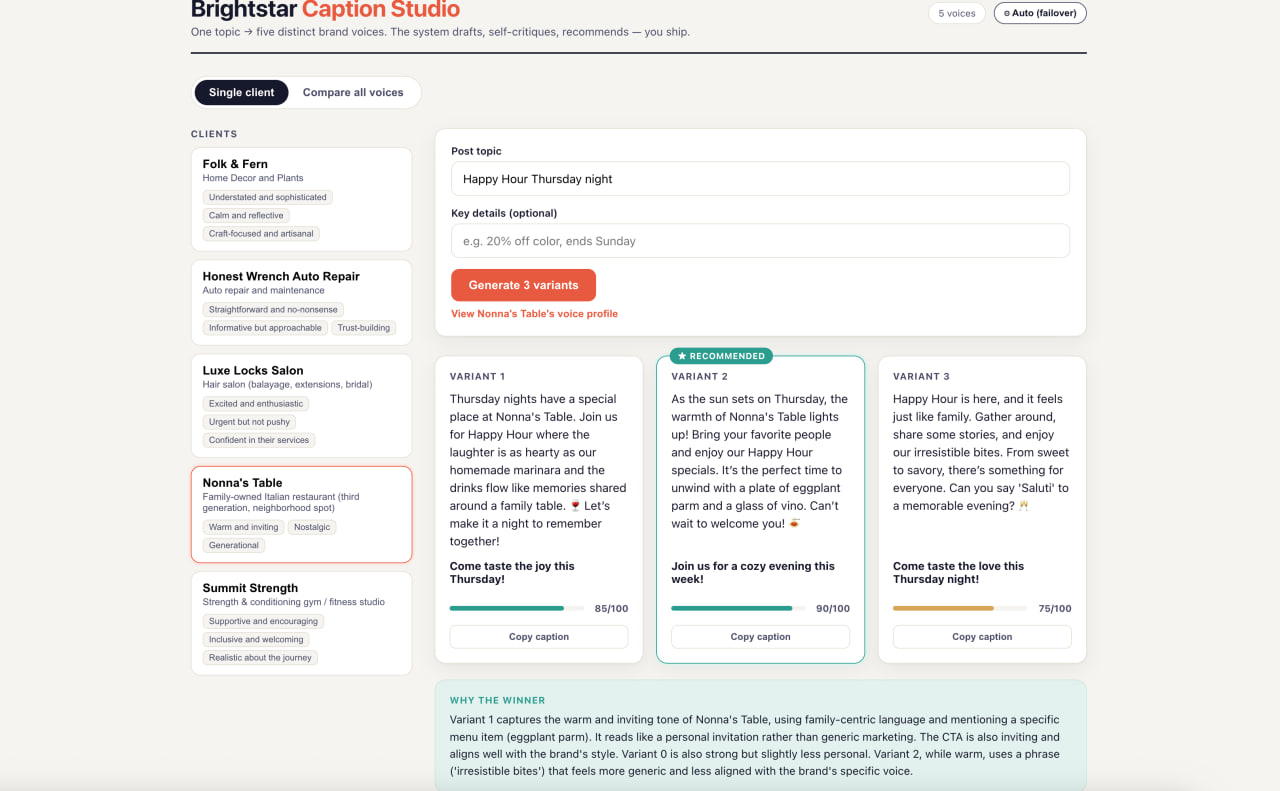Click Variant 1's 85/100 score bar
Viewport: 1280px width, 791px height.
(x=517, y=608)
